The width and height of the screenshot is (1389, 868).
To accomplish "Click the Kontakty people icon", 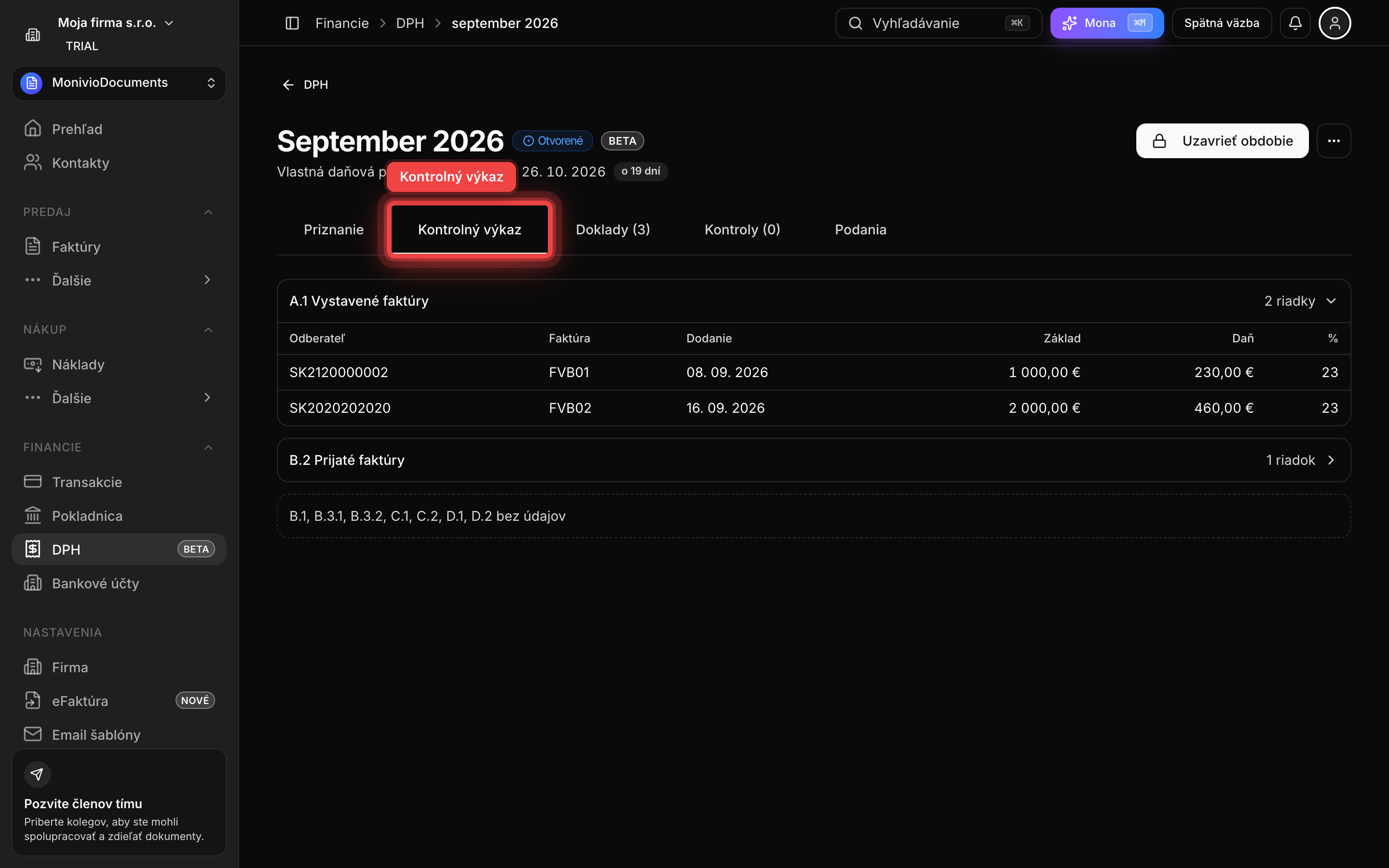I will pos(33,163).
